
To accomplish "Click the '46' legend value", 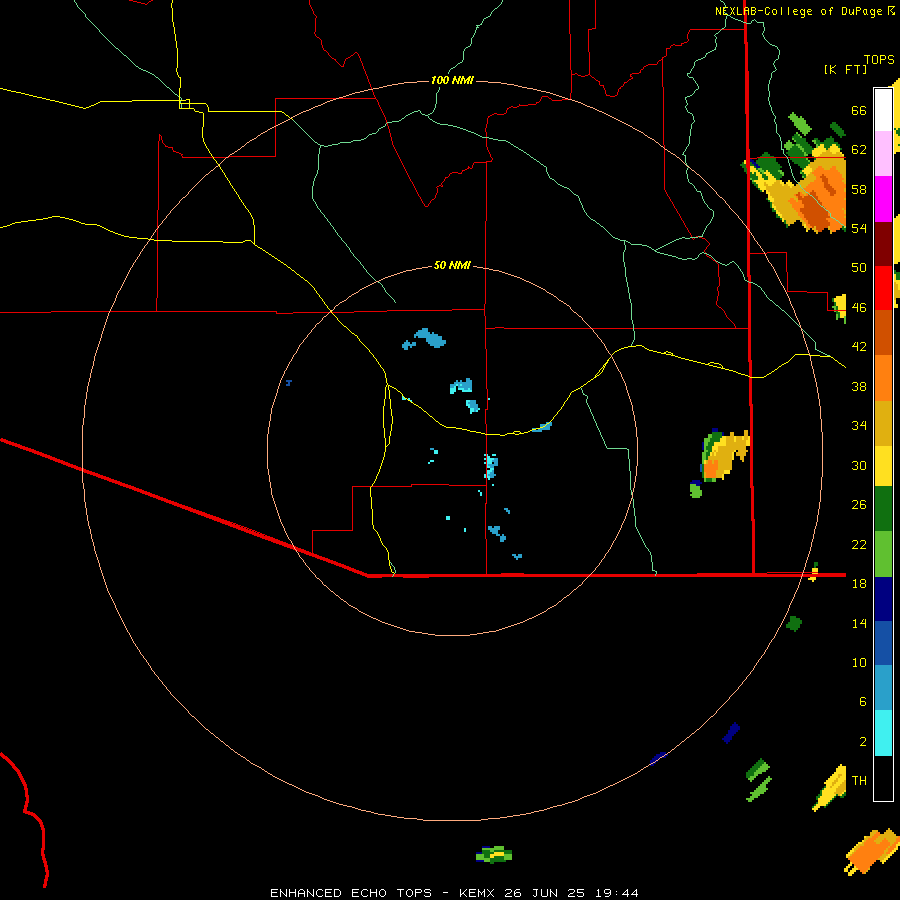I will click(x=859, y=308).
